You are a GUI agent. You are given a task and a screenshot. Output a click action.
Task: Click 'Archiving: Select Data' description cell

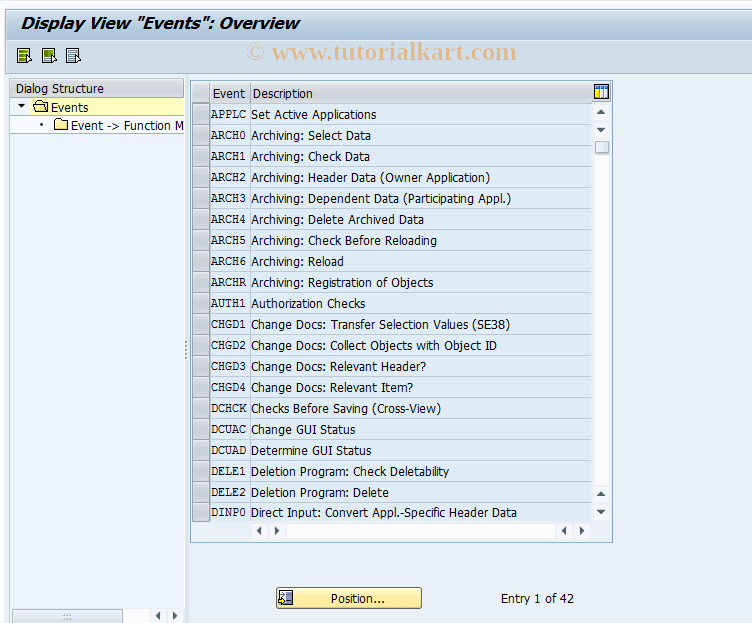(x=421, y=135)
